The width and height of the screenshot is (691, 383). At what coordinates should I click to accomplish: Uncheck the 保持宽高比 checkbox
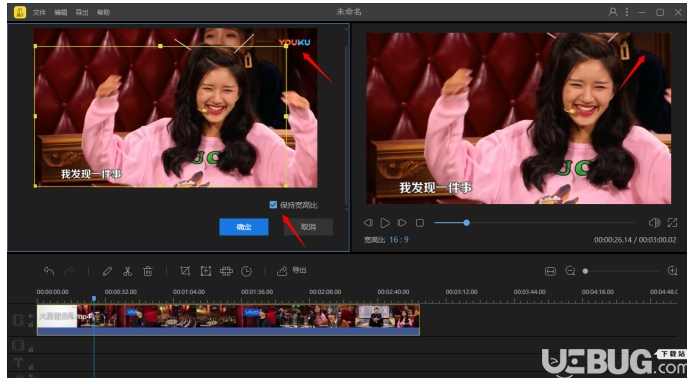[x=273, y=205]
